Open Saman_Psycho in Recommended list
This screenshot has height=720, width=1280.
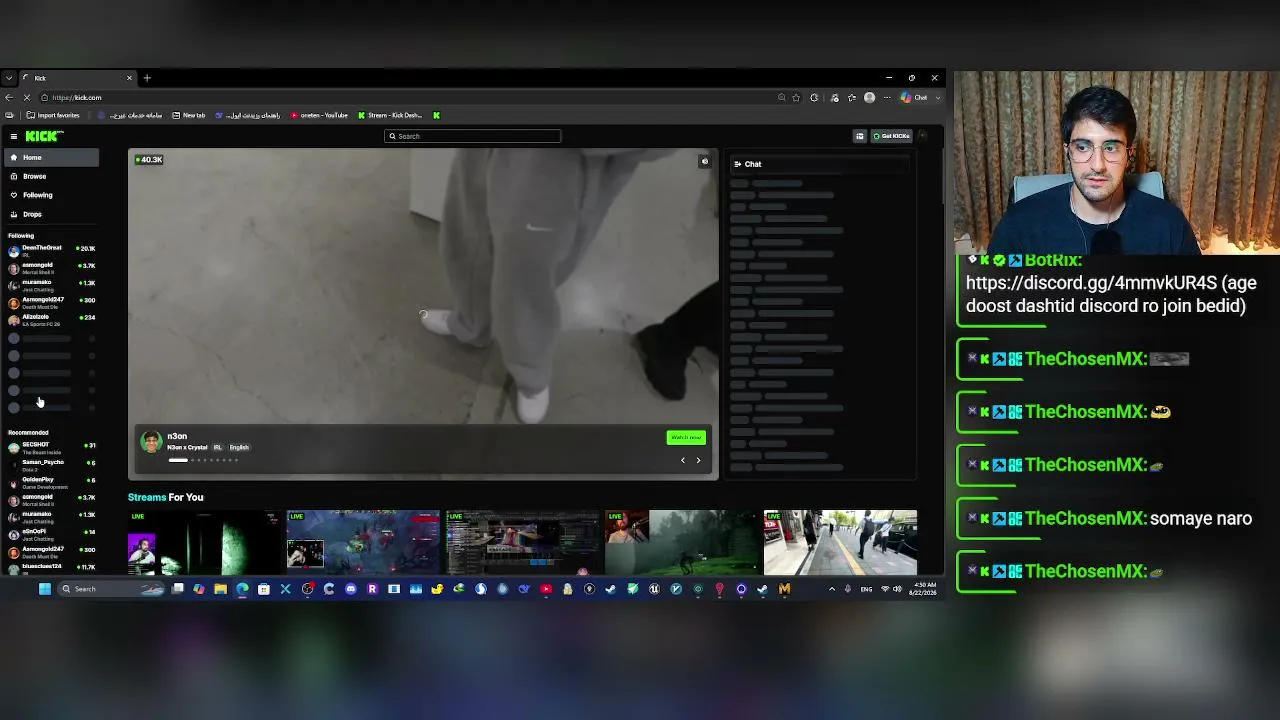click(51, 465)
